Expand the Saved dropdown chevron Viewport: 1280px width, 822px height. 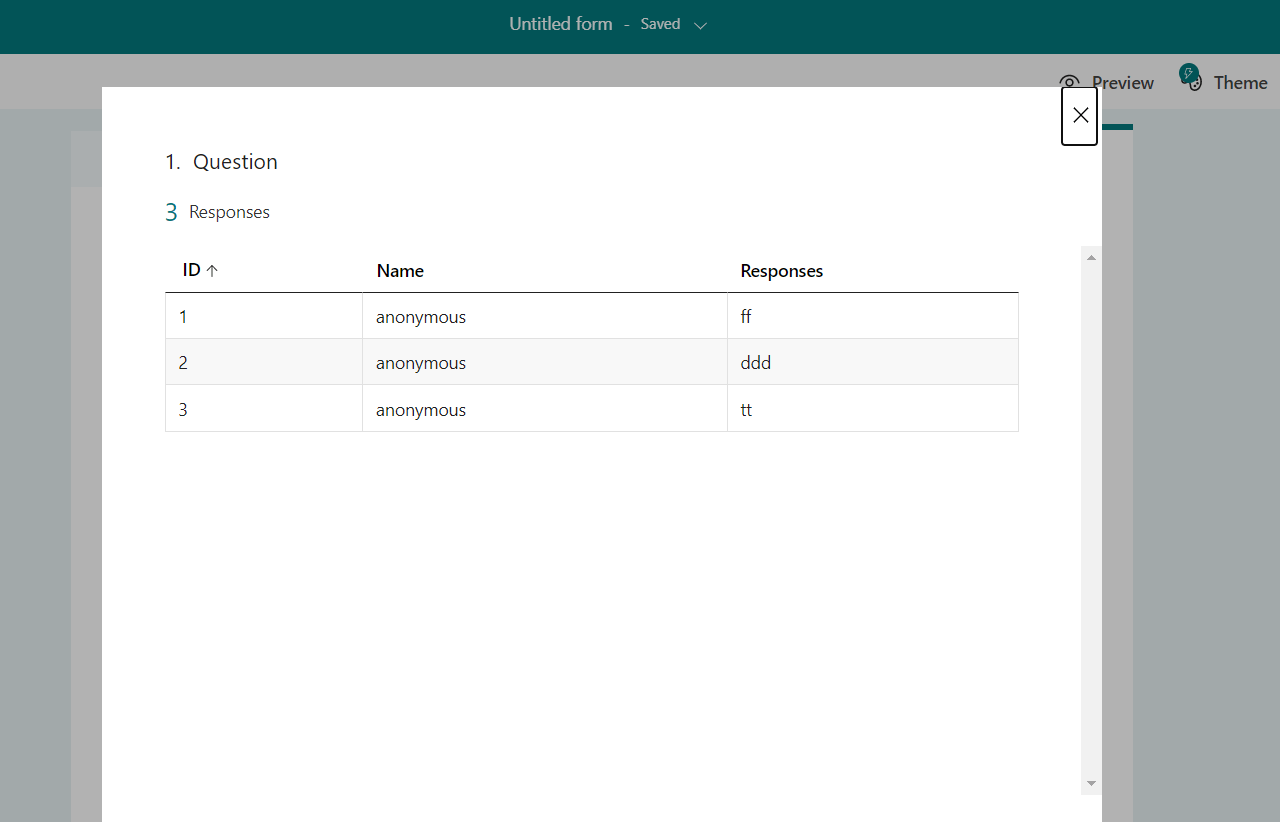(x=700, y=26)
